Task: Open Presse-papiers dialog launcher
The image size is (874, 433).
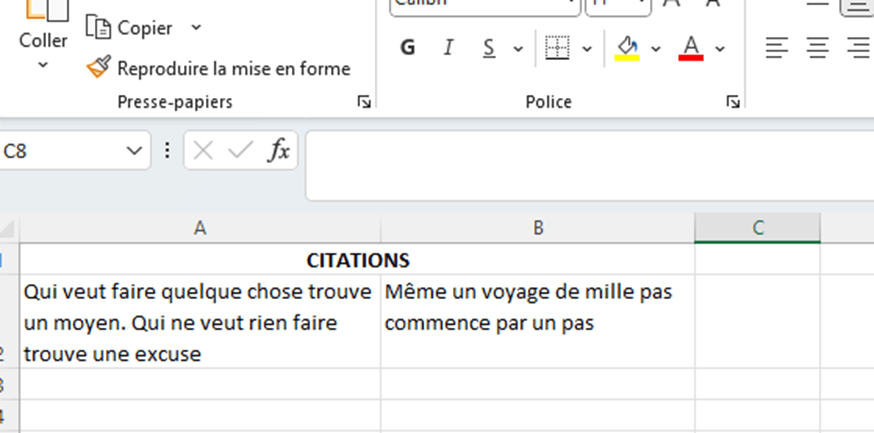Action: point(364,102)
